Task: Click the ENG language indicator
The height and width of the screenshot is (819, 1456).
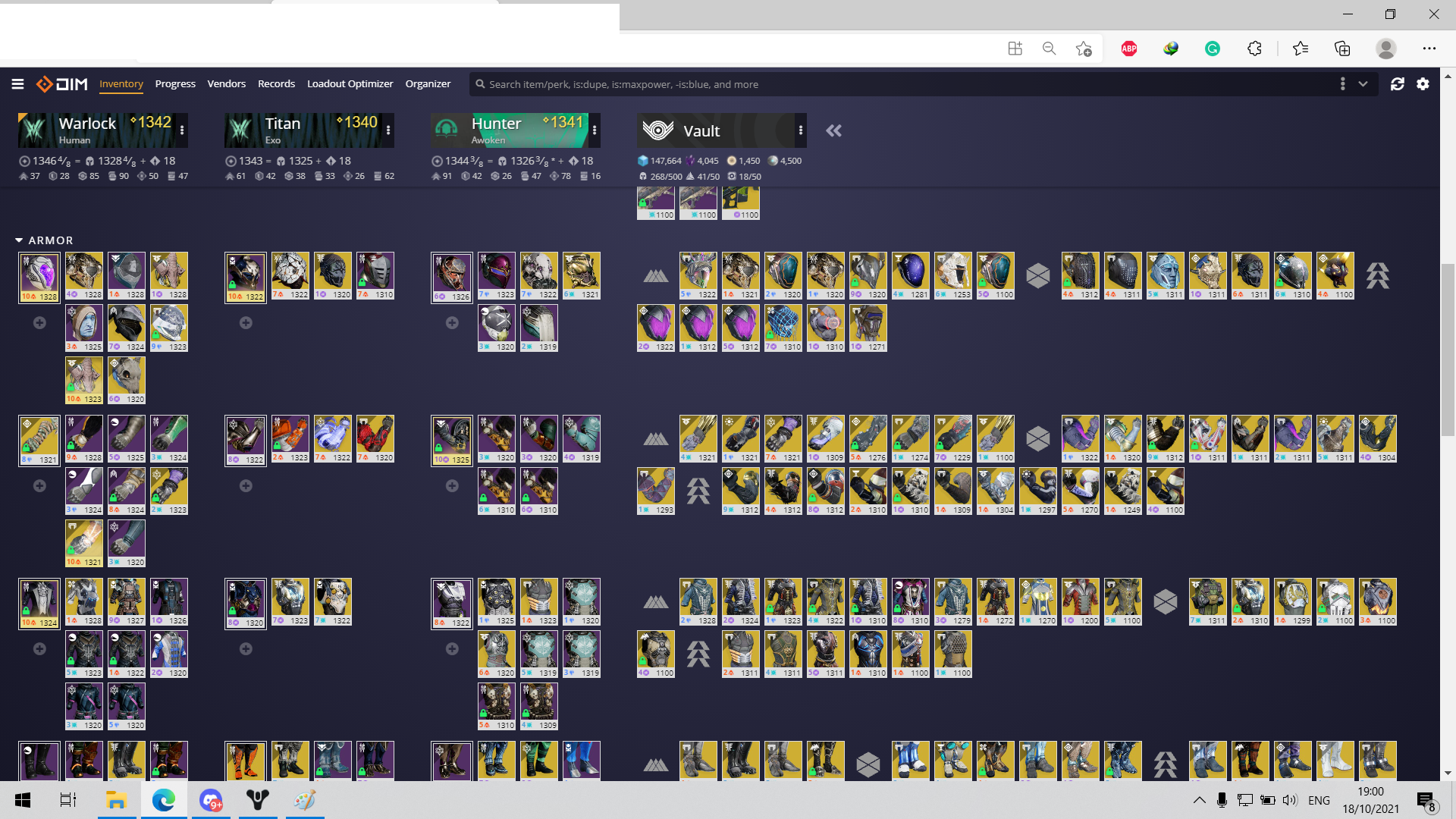Action: pos(1319,800)
